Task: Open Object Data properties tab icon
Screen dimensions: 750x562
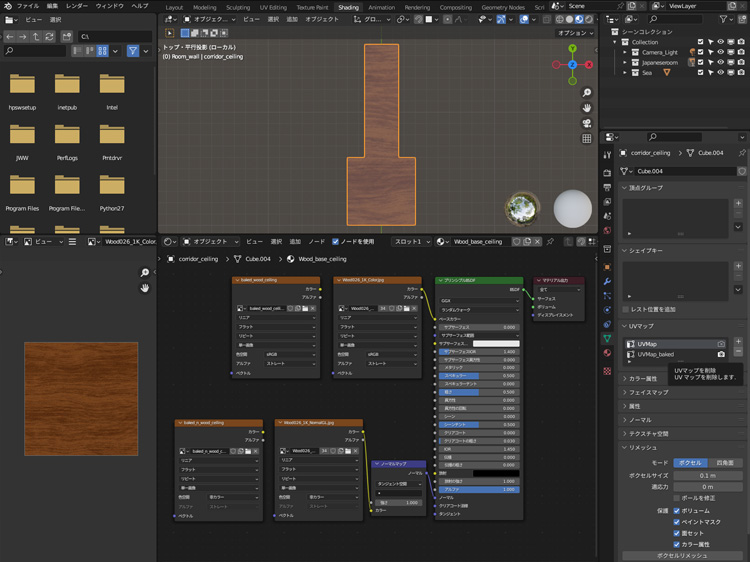Action: tap(607, 338)
